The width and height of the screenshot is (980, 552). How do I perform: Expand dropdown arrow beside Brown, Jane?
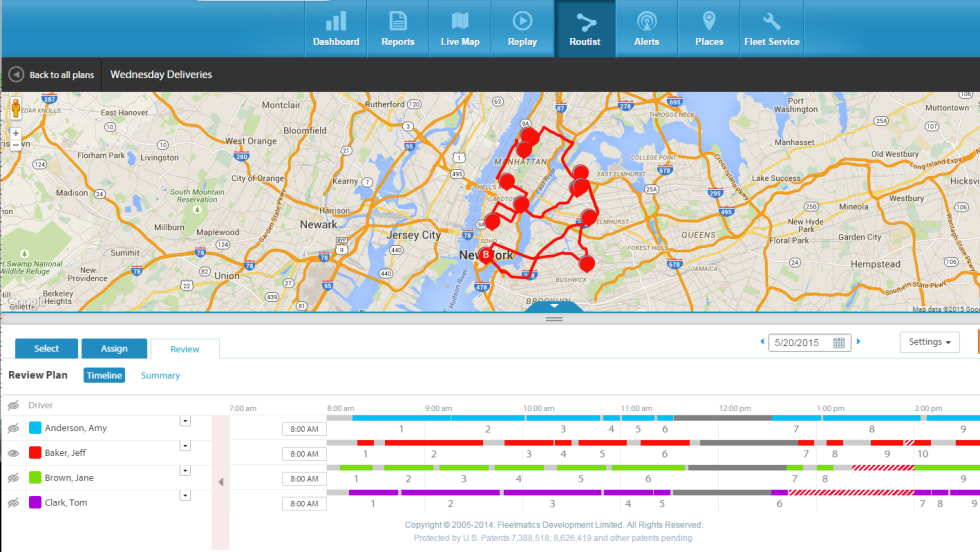pos(185,471)
